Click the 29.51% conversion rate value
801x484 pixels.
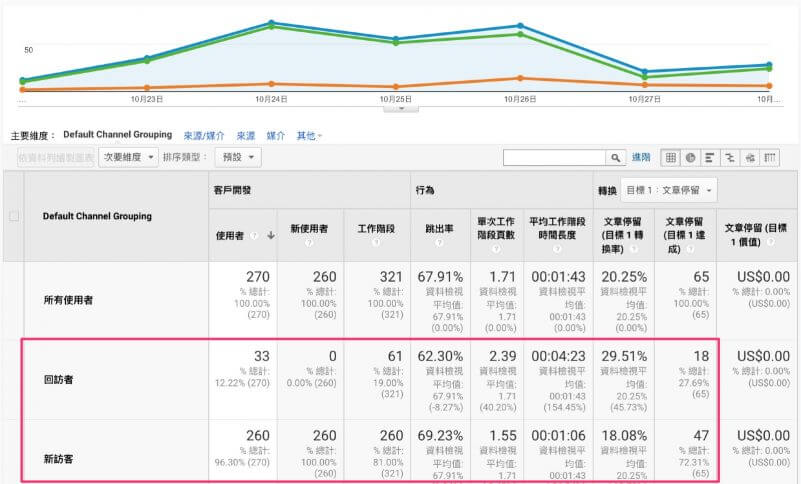tap(624, 356)
